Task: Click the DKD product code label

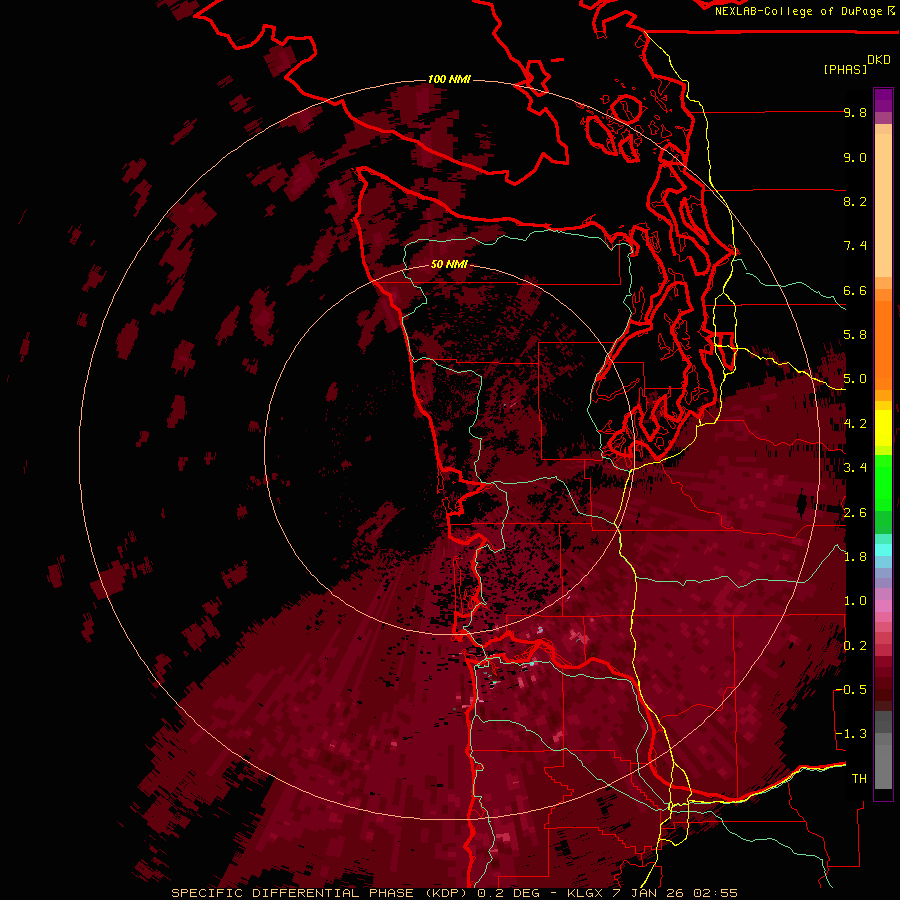Action: pos(879,60)
